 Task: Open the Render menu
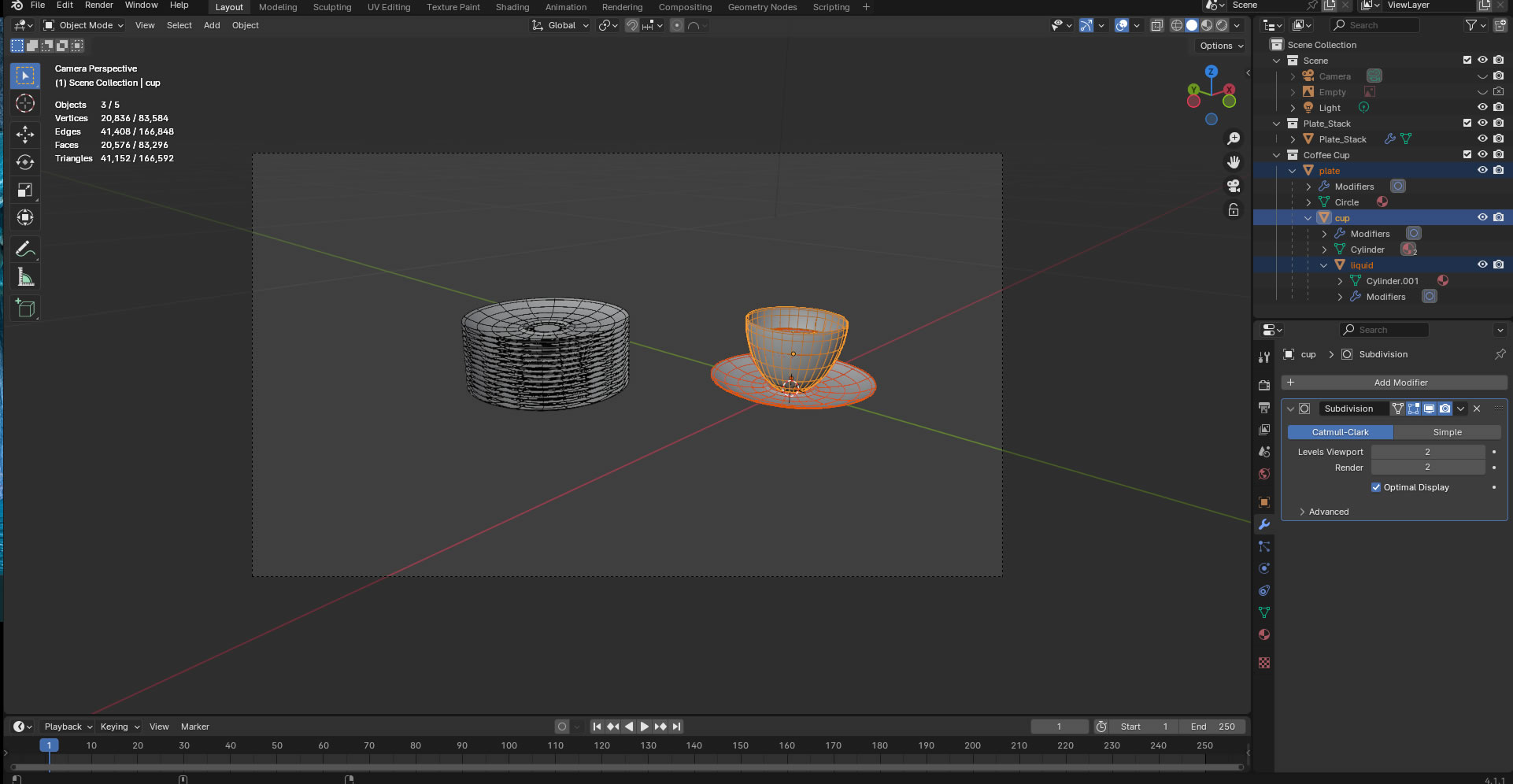99,5
